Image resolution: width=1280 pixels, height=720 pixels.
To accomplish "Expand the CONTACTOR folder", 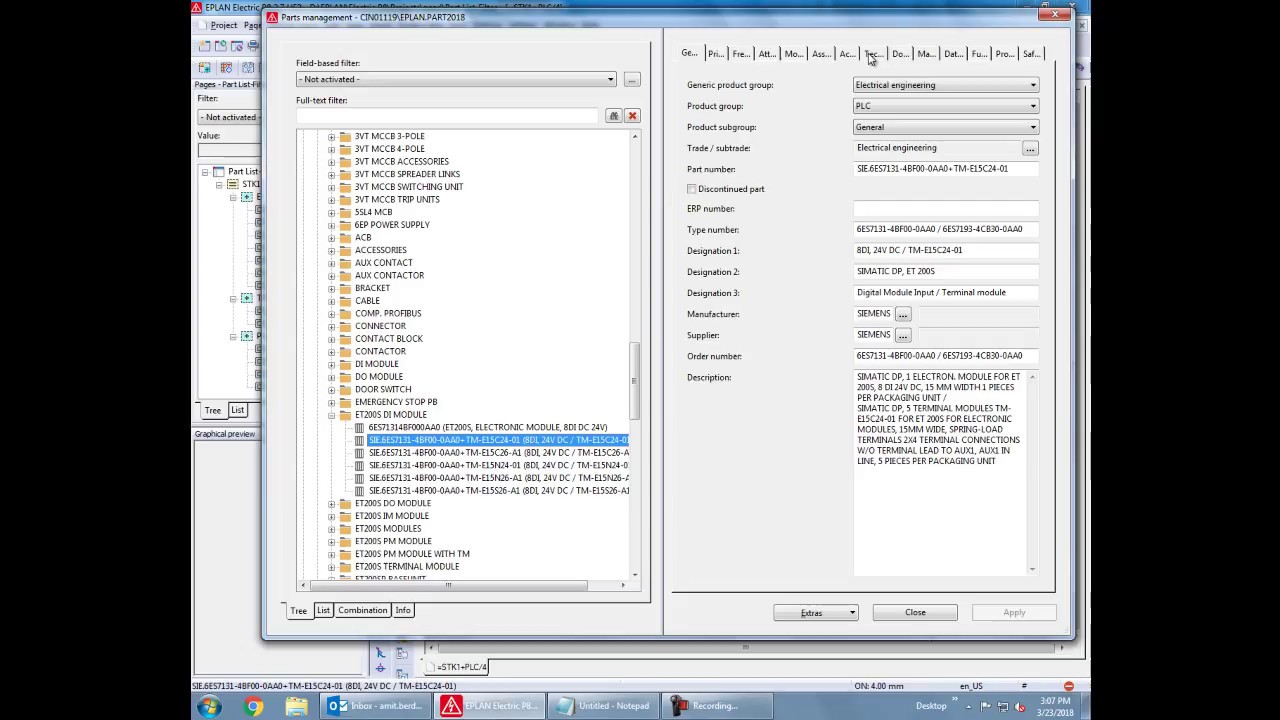I will coord(331,352).
